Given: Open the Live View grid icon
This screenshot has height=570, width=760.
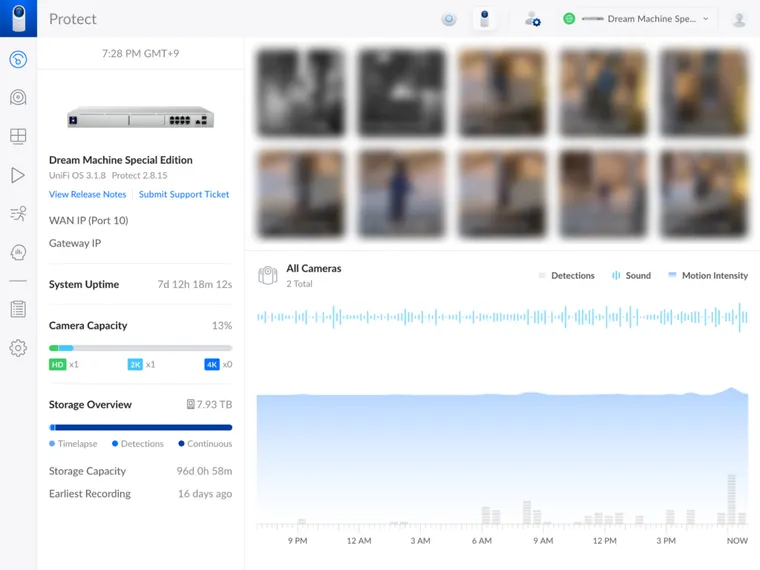Looking at the screenshot, I should pos(18,136).
